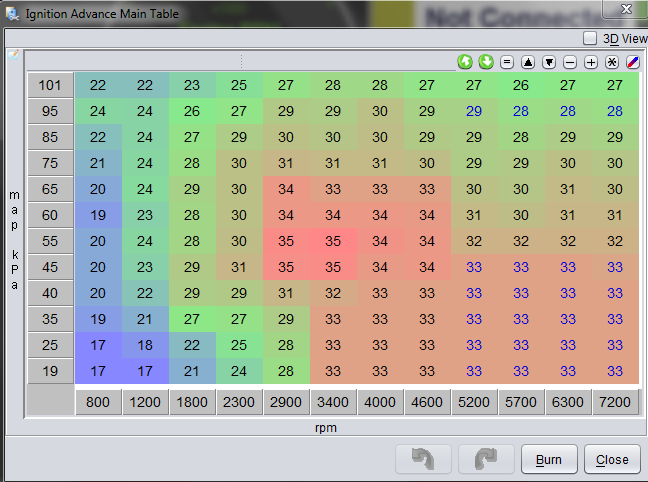Select the 1800 rpm bin header
This screenshot has width=648, height=482.
[x=192, y=402]
